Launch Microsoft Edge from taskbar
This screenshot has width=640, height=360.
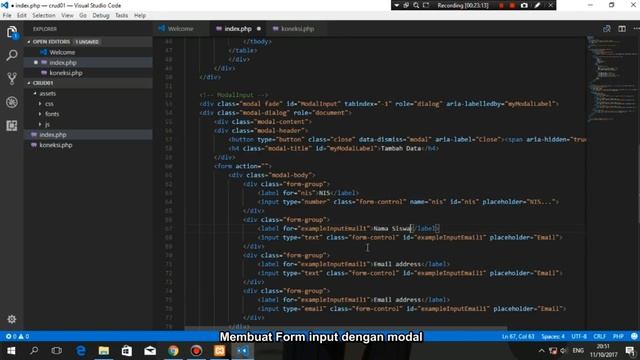pos(80,351)
